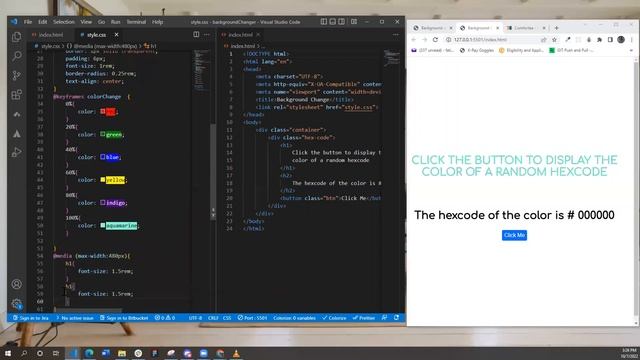Open the Help menu
Screen dimensions: 640x360
pyautogui.click(x=157, y=22)
